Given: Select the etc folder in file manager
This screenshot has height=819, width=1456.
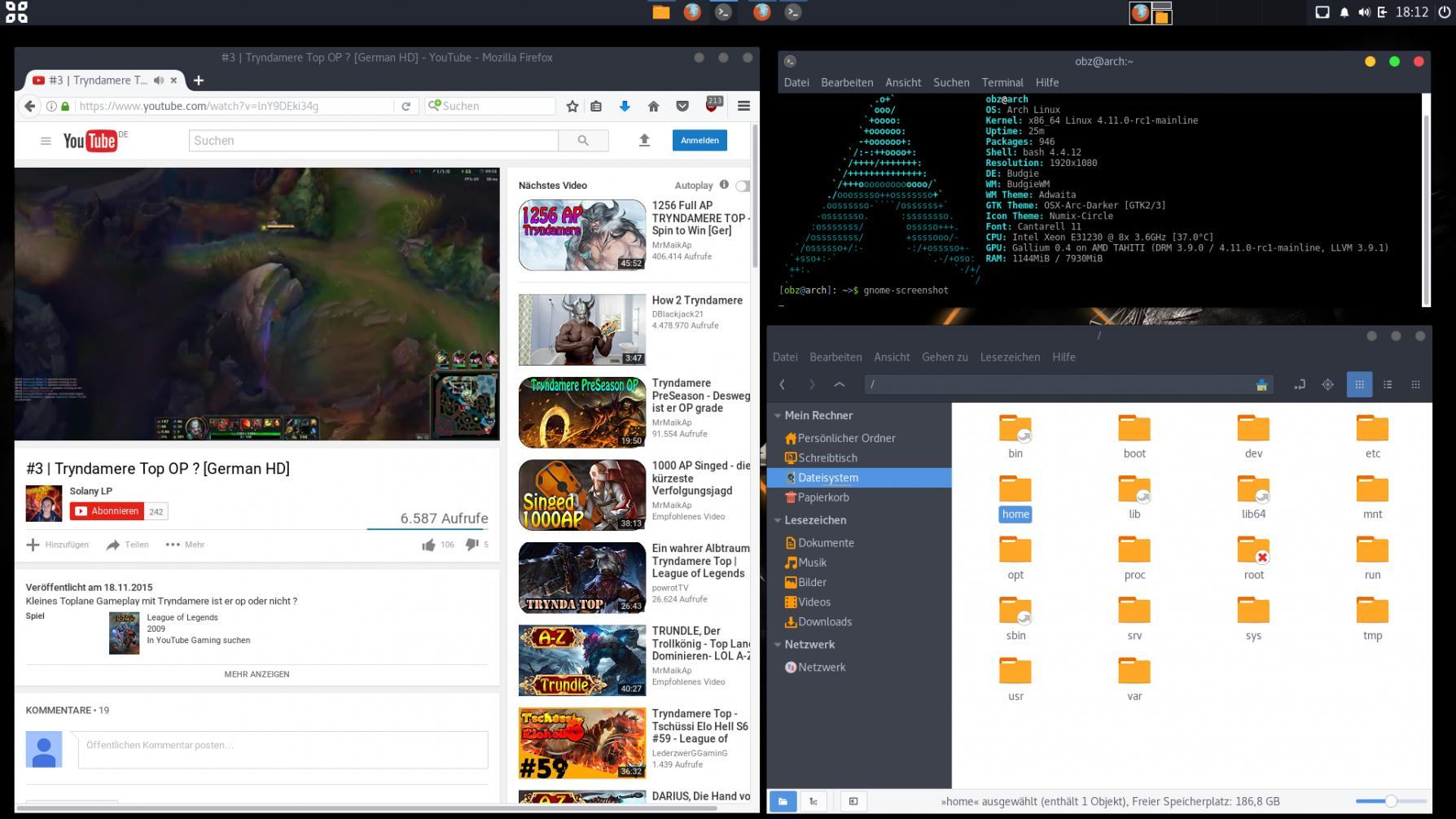Looking at the screenshot, I should pos(1372,437).
